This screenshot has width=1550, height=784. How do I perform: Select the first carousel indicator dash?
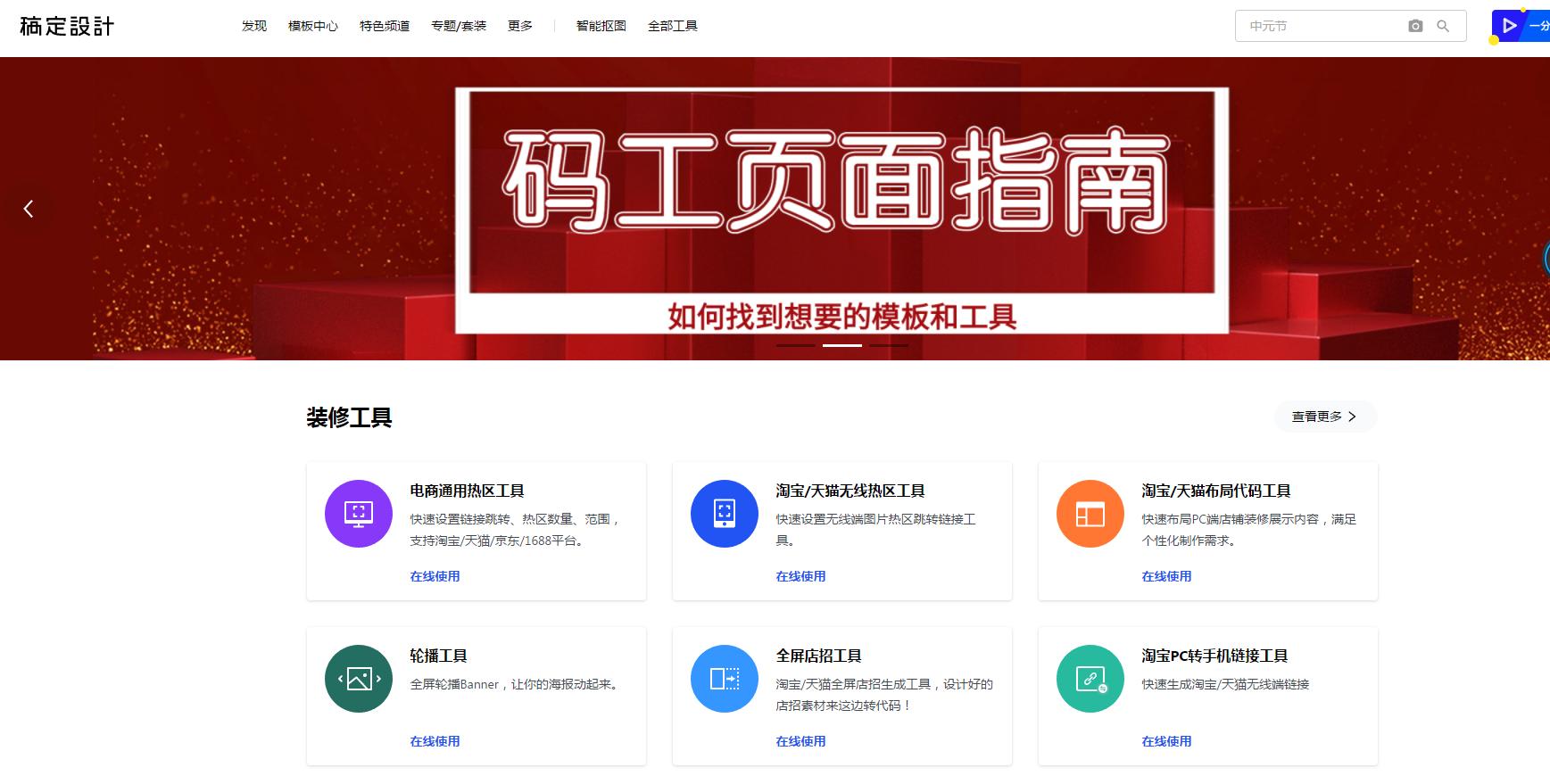pyautogui.click(x=795, y=345)
